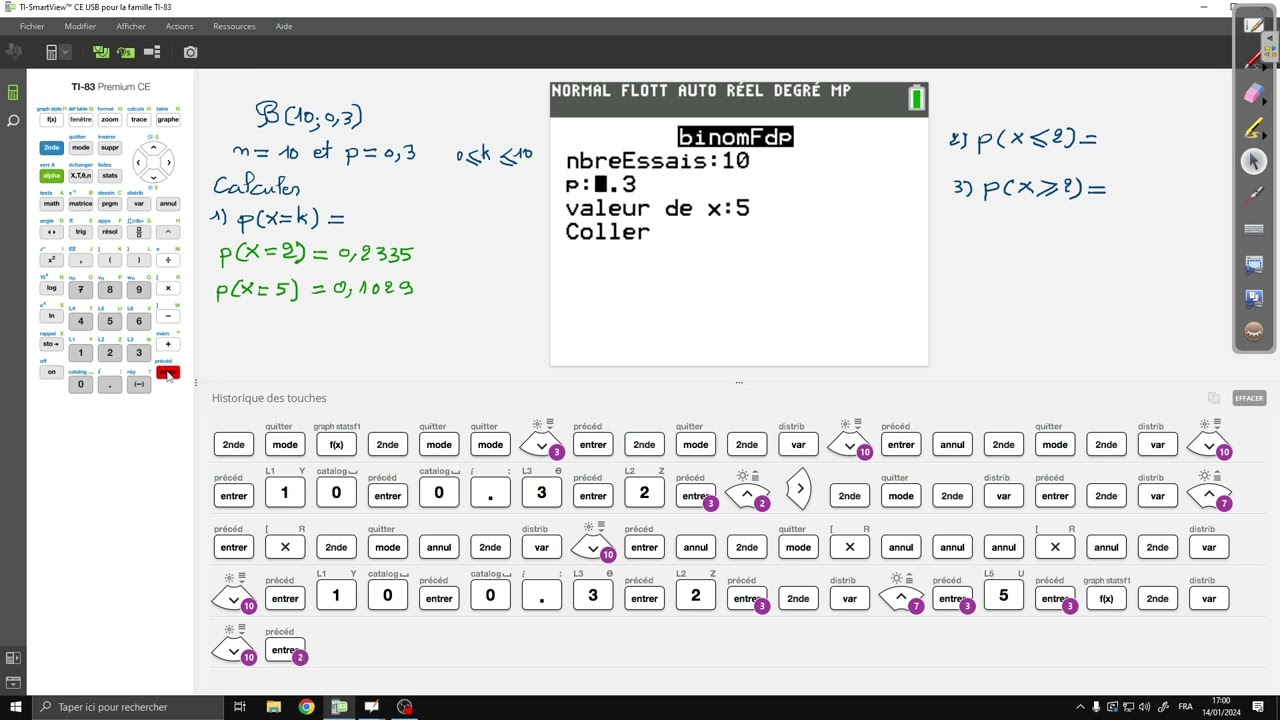Click the screen capture scissors tool
The height and width of the screenshot is (720, 1280).
(1254, 264)
